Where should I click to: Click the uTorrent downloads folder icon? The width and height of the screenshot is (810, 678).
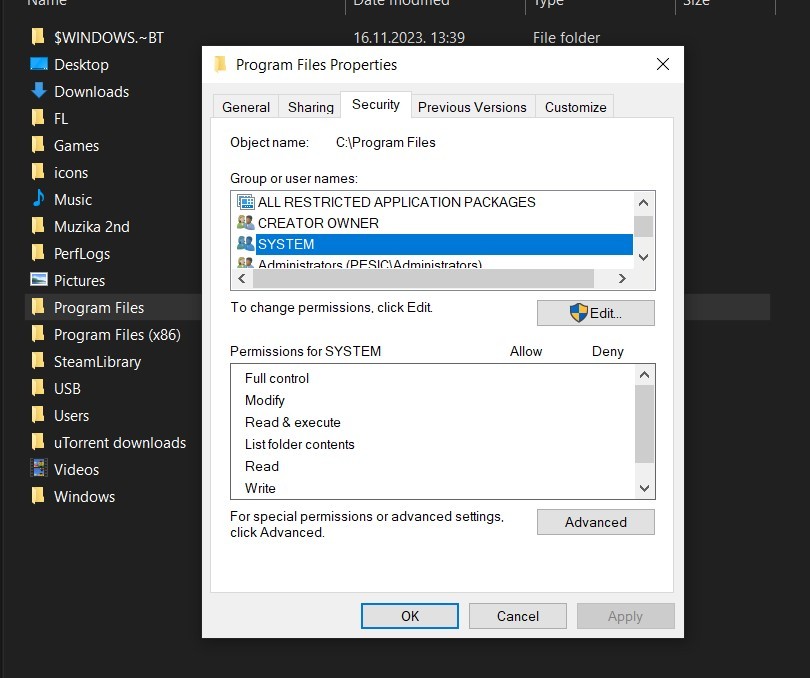click(x=38, y=442)
